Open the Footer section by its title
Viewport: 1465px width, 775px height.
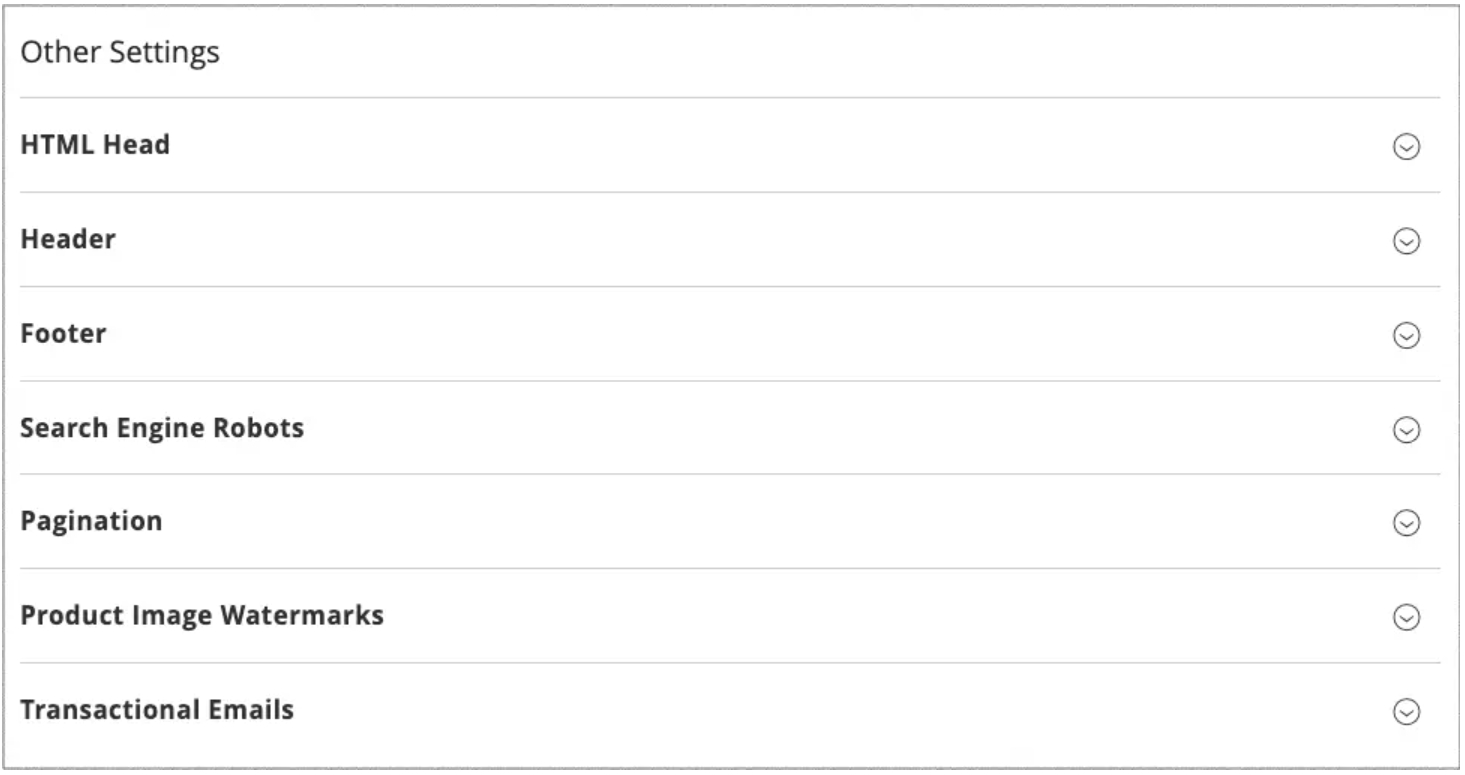63,333
